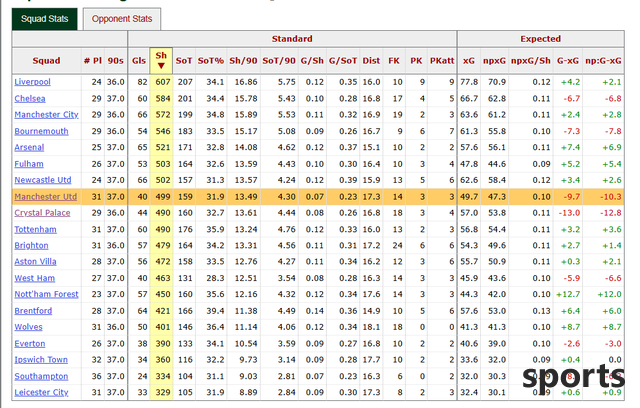Sort table by the Sh column header
This screenshot has width=640, height=408.
(161, 60)
